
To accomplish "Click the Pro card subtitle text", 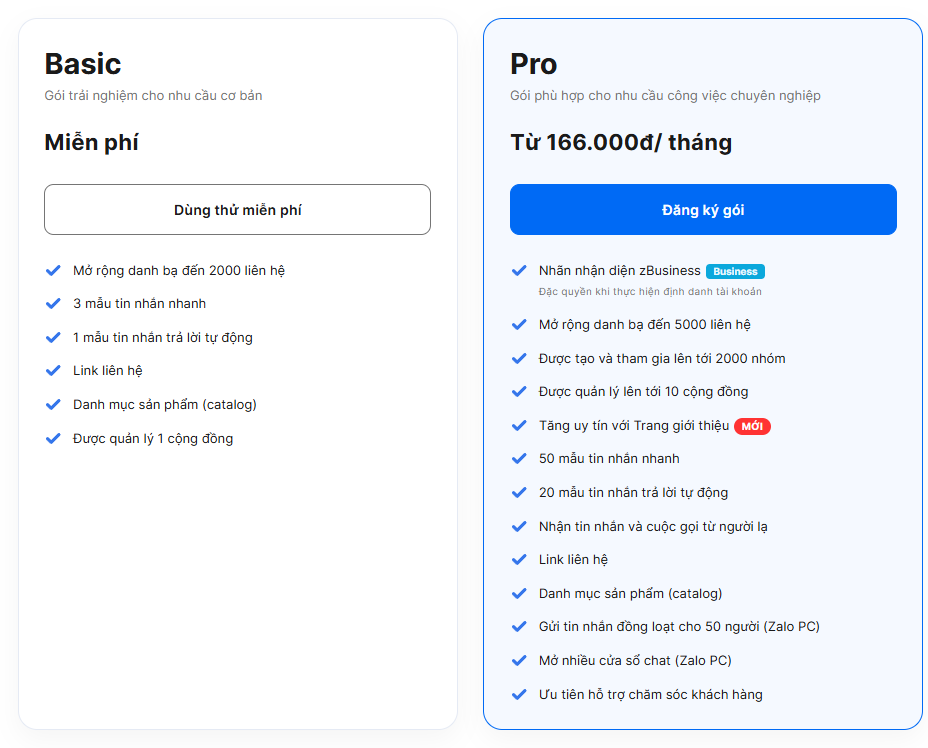I will point(663,95).
